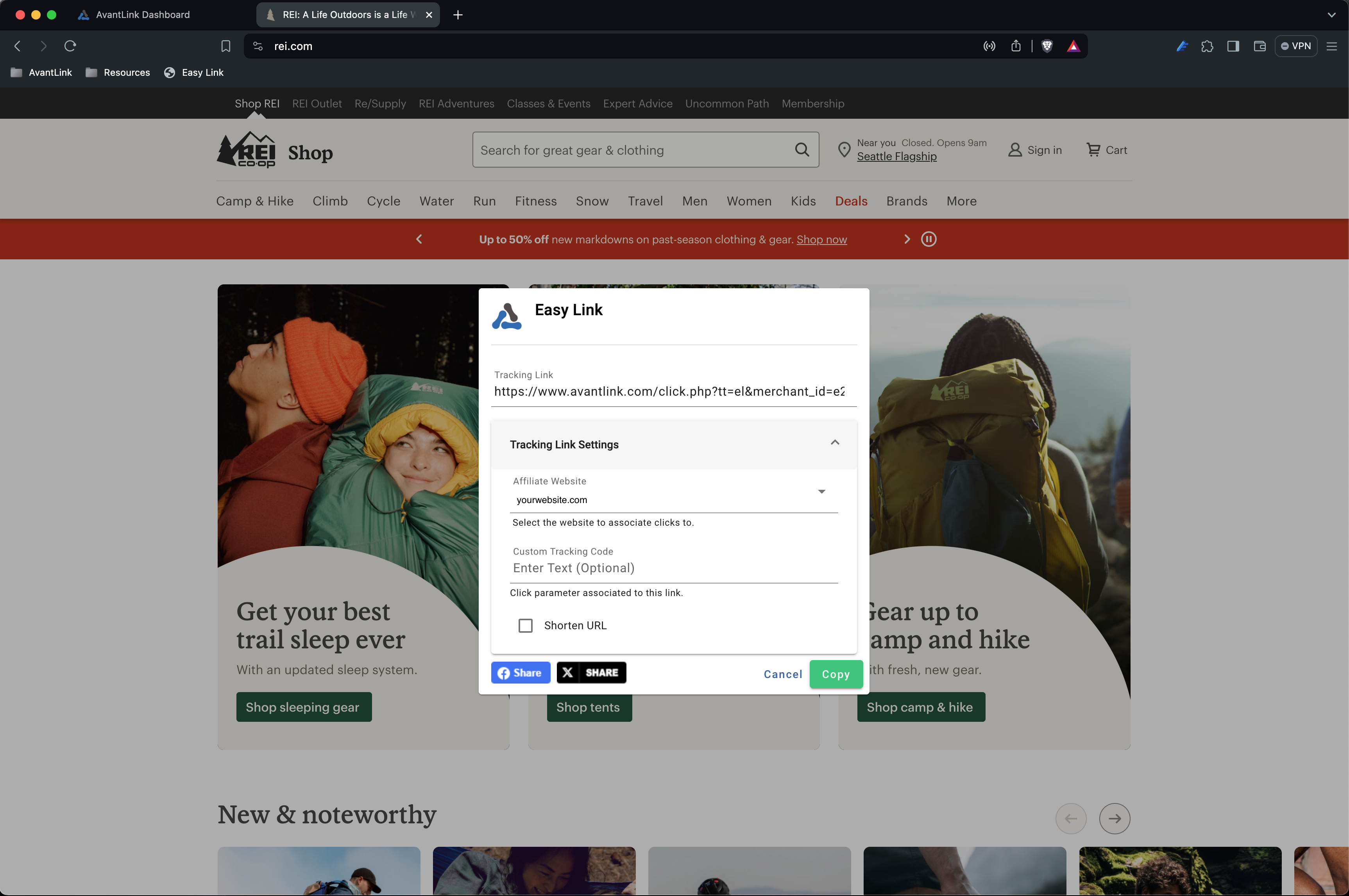Tick the Shorten URL checkbox

[525, 626]
